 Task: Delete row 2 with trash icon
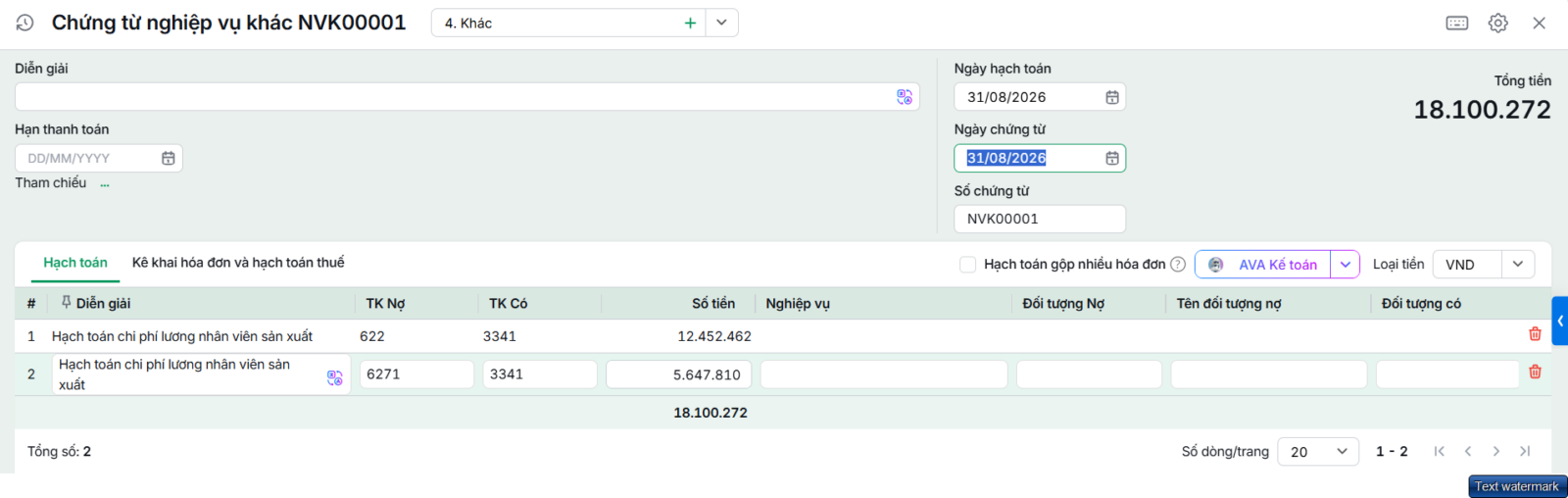click(x=1535, y=372)
